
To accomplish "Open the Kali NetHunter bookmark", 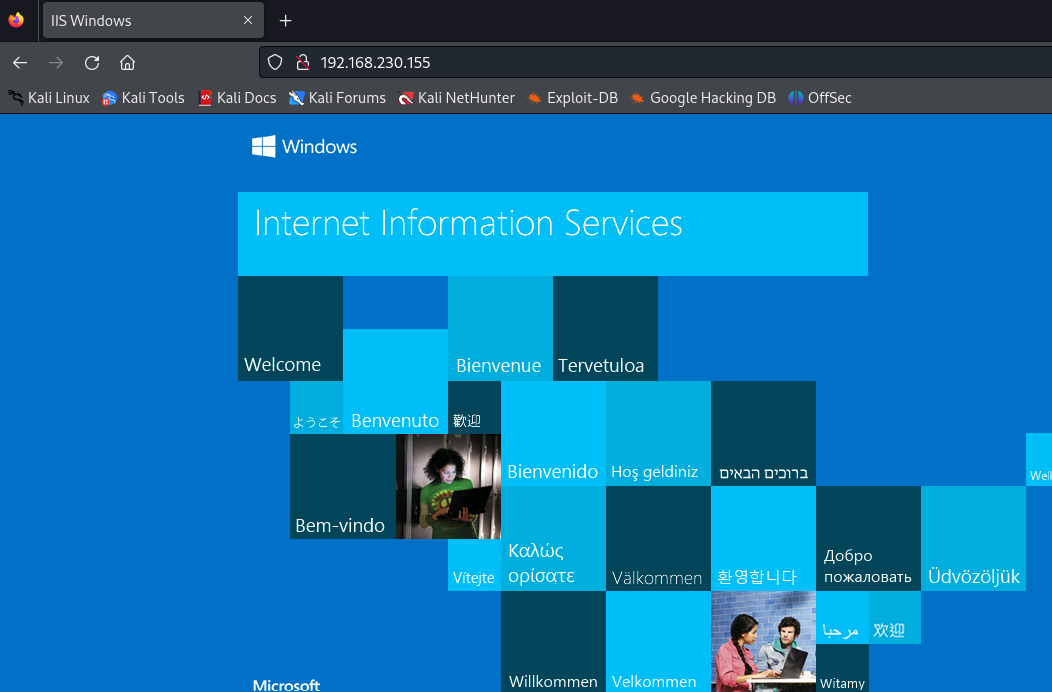I will pos(456,98).
